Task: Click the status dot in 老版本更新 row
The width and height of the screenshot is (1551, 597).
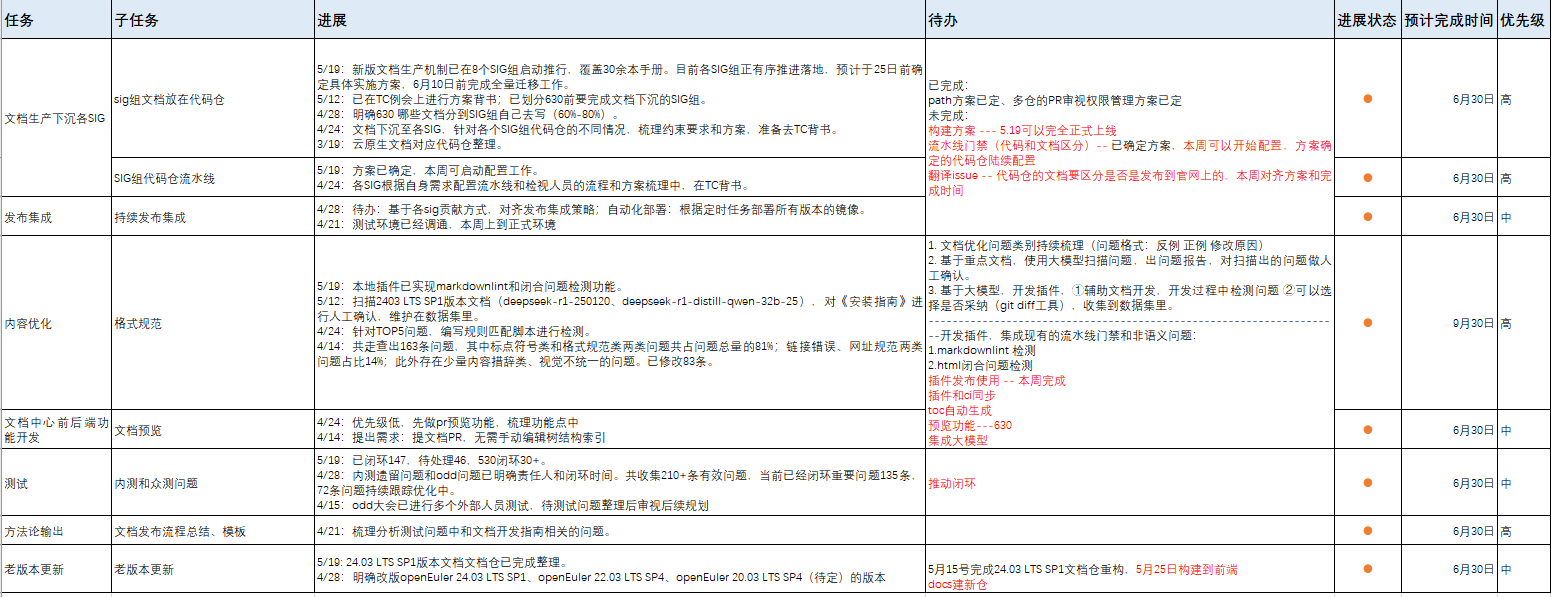Action: [x=1367, y=569]
